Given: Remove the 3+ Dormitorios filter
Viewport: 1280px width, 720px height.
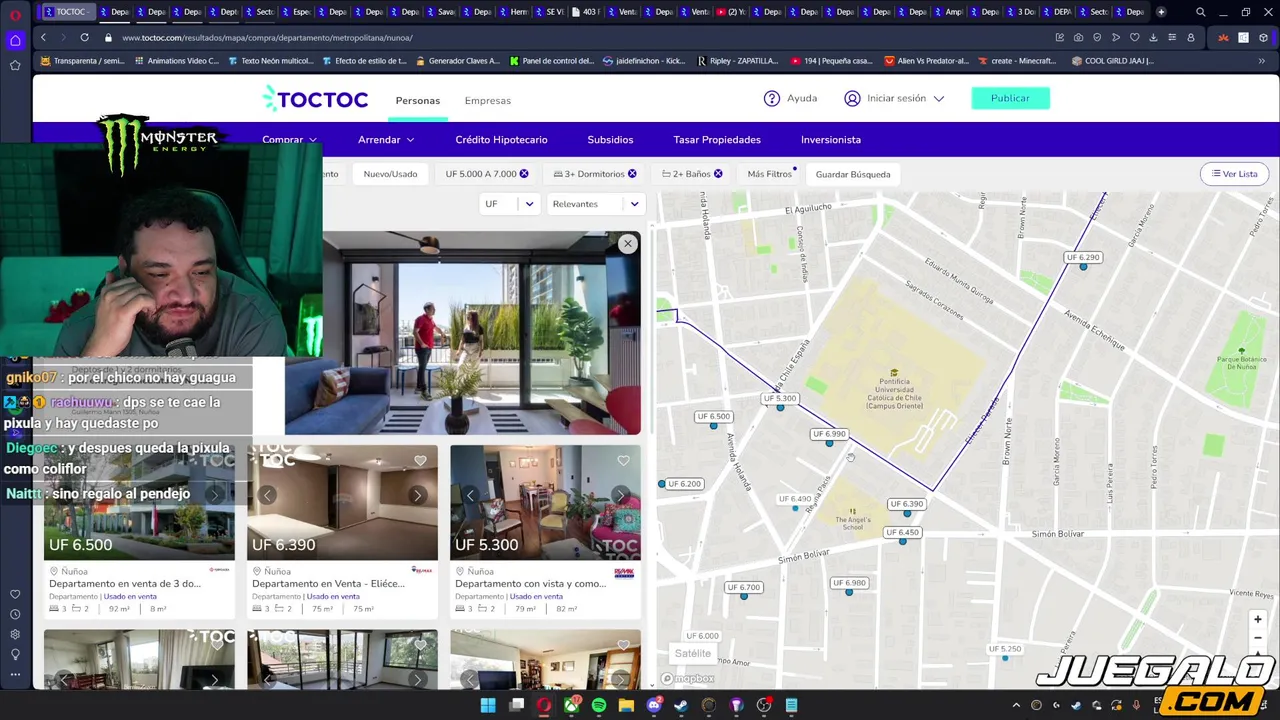Looking at the screenshot, I should [632, 174].
